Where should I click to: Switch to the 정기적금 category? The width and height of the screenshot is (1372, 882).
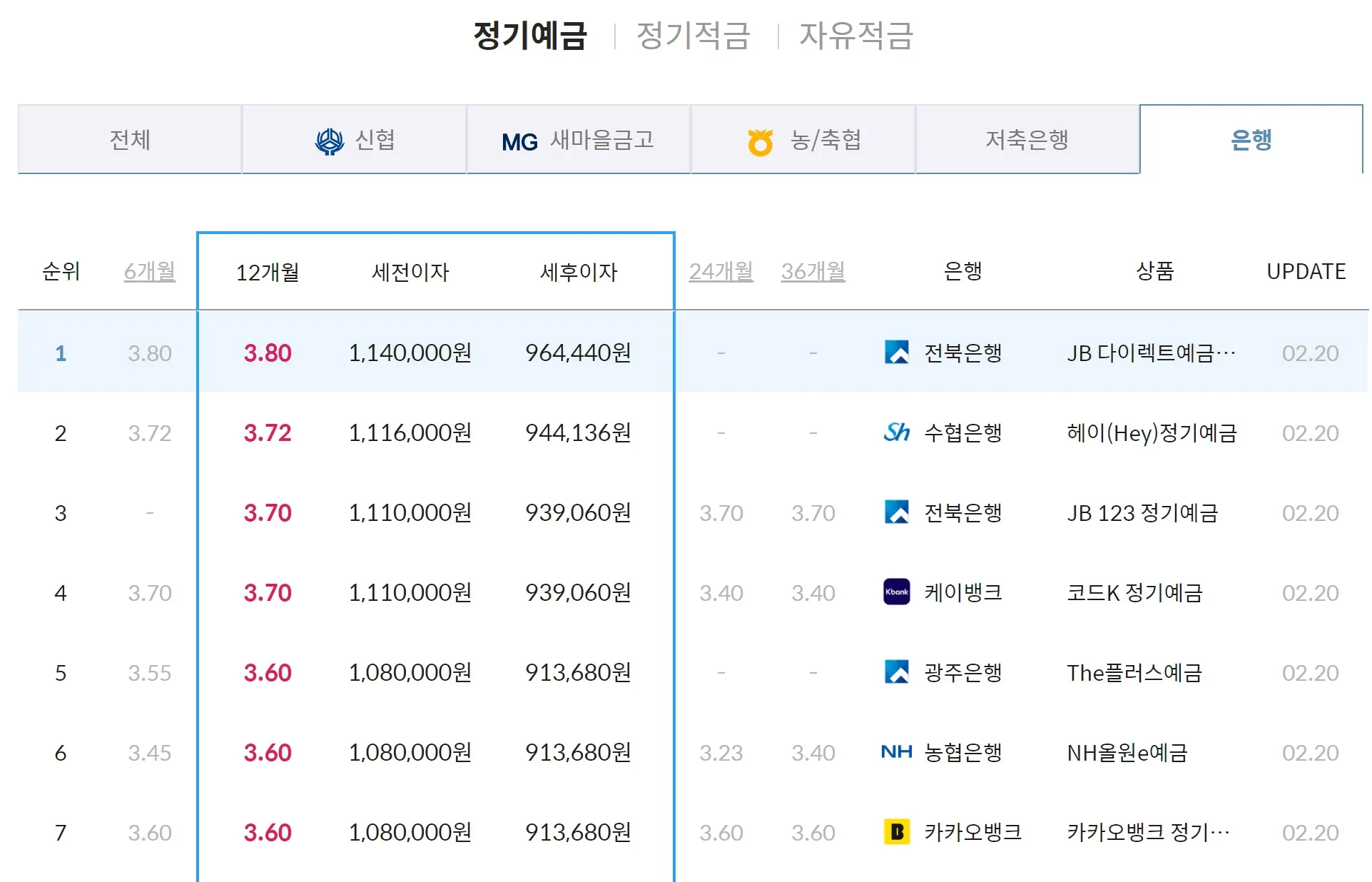(693, 35)
